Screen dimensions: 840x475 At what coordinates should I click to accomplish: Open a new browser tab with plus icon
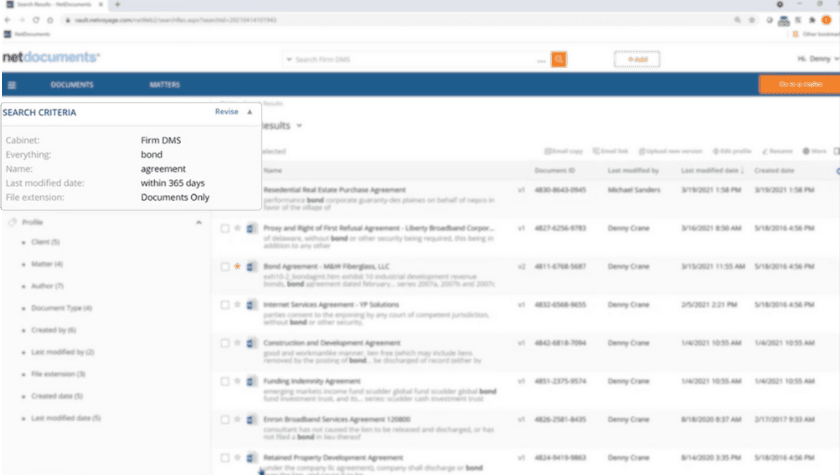pos(117,4)
